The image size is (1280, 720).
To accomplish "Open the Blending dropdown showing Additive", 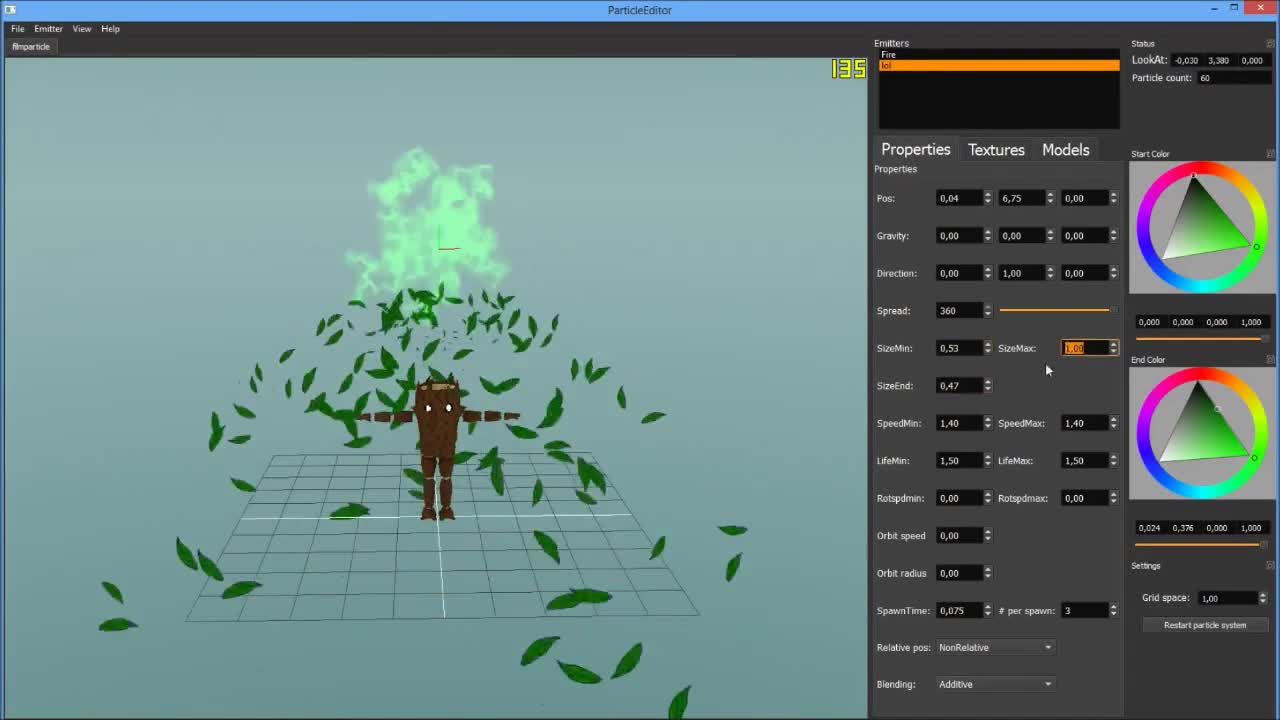I will (x=995, y=684).
